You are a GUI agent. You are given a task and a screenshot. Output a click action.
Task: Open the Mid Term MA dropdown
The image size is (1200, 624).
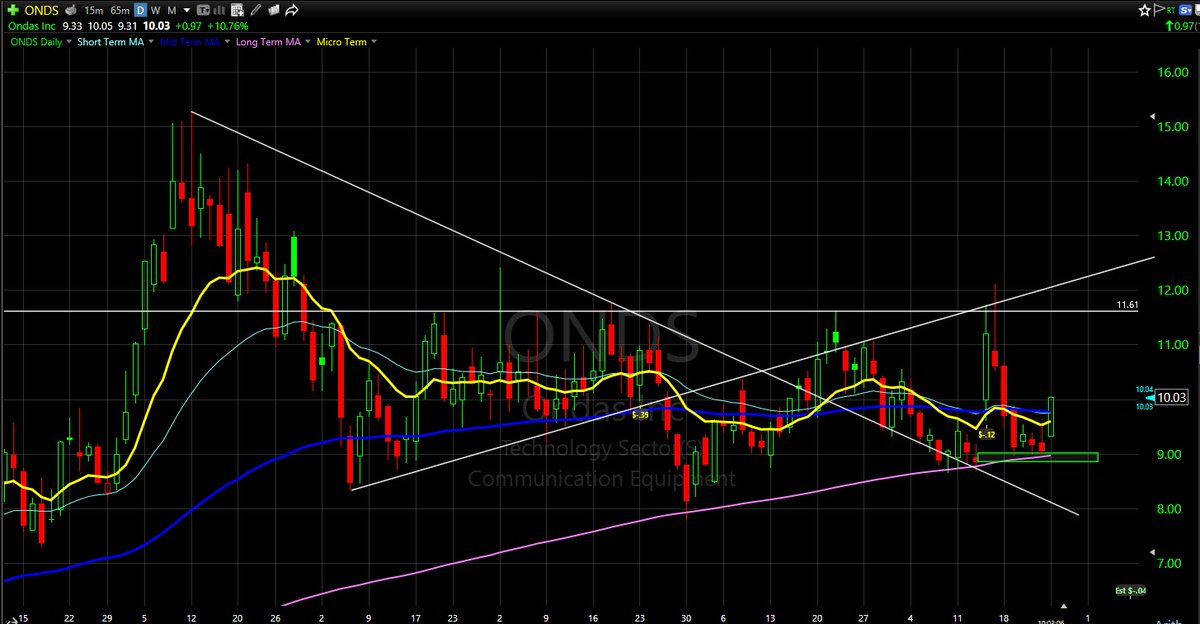tap(227, 42)
